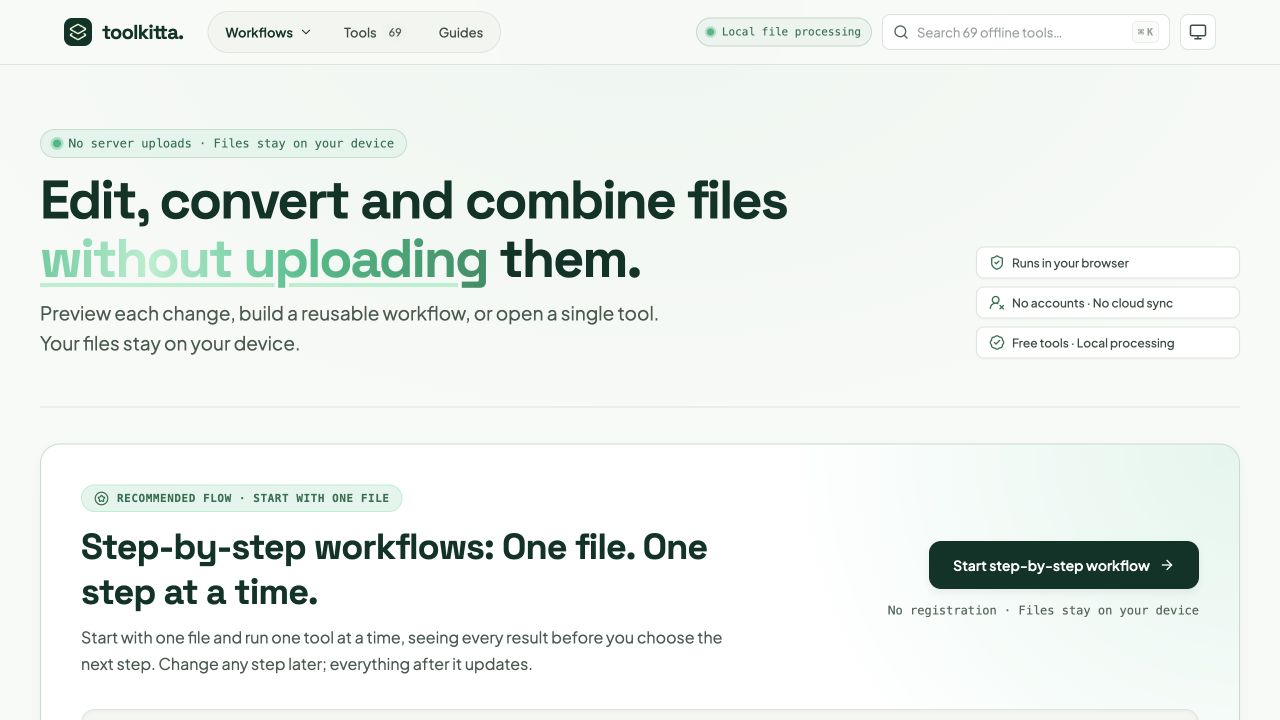This screenshot has width=1280, height=720.
Task: Open the Guides section
Action: pos(461,32)
